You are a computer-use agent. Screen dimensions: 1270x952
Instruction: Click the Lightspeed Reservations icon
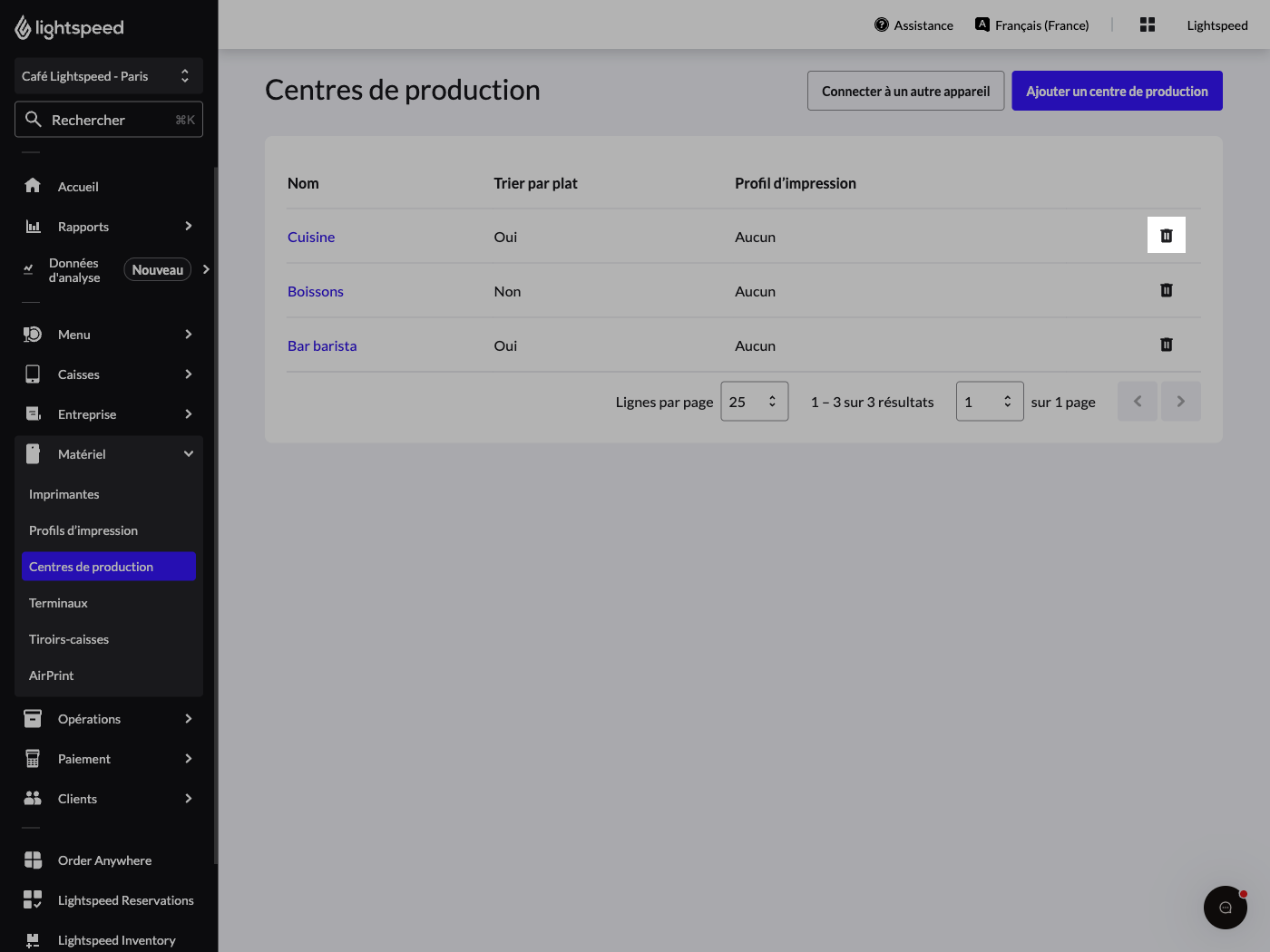coord(33,899)
